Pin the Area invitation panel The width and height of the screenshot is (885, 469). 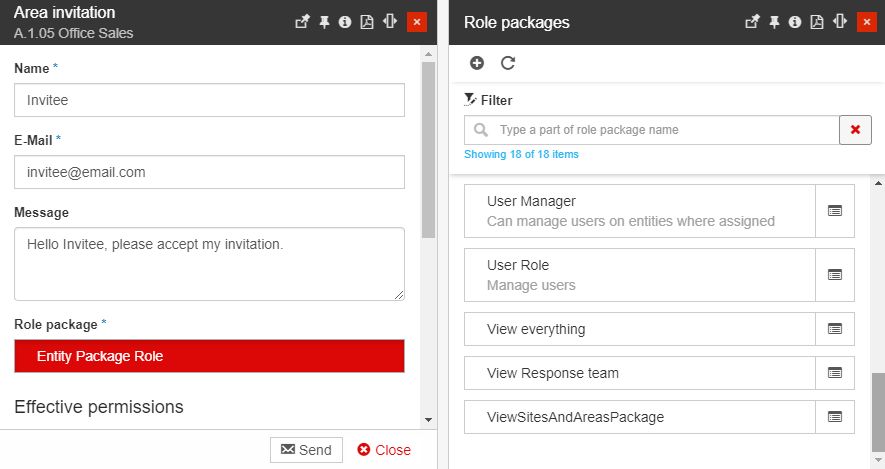pyautogui.click(x=324, y=22)
